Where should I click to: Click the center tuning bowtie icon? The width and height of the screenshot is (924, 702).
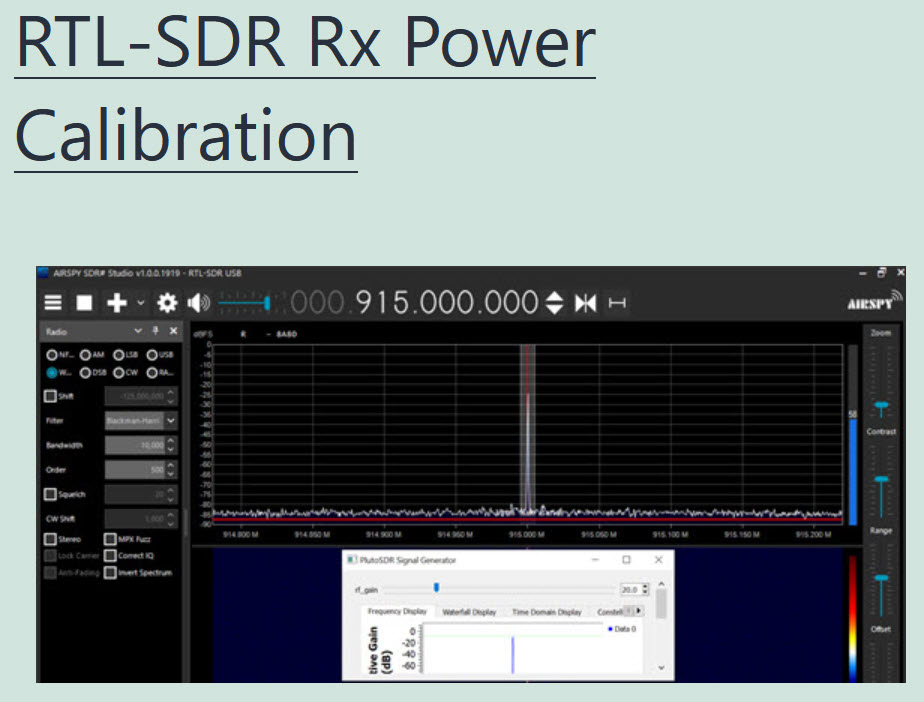[586, 303]
